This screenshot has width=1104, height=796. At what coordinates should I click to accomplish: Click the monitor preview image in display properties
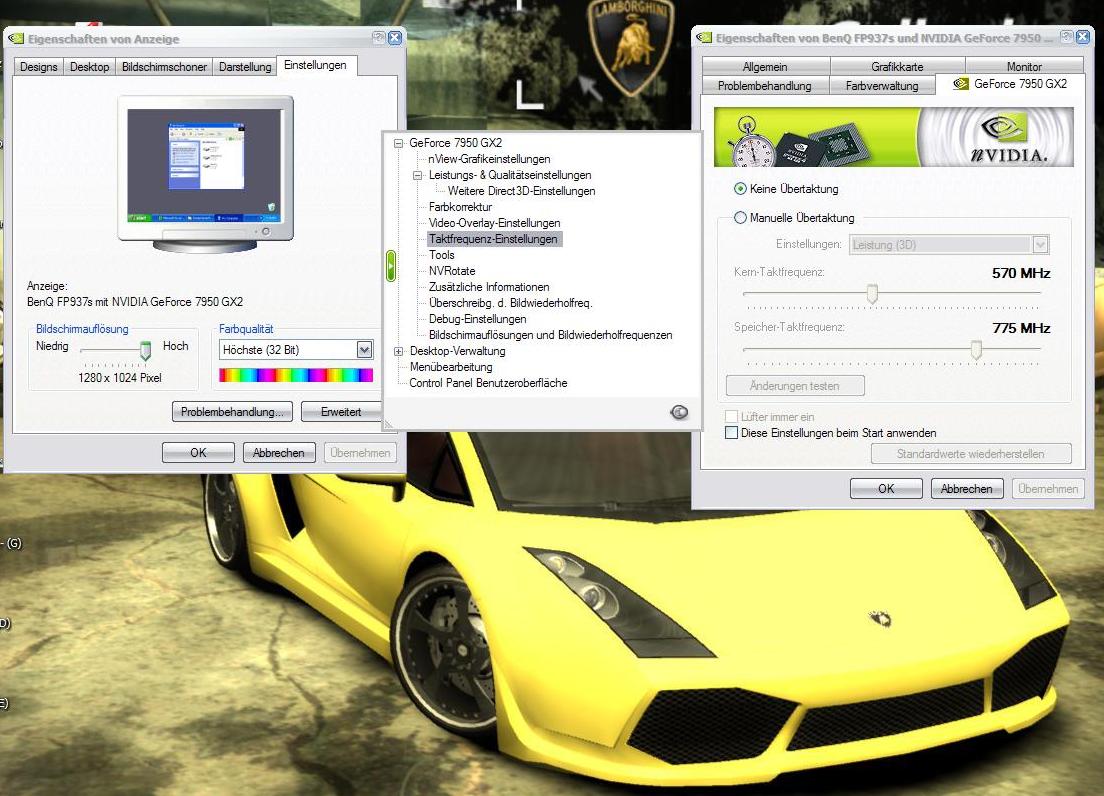(x=206, y=174)
